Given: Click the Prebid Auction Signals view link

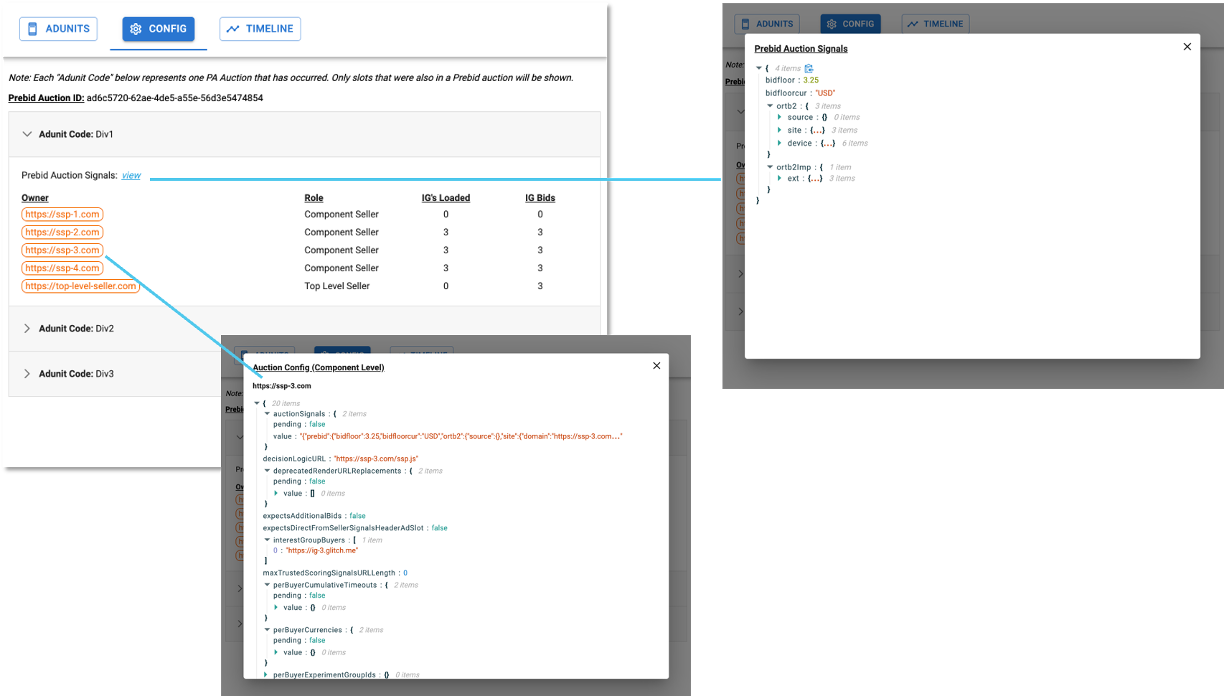Looking at the screenshot, I should click(131, 176).
